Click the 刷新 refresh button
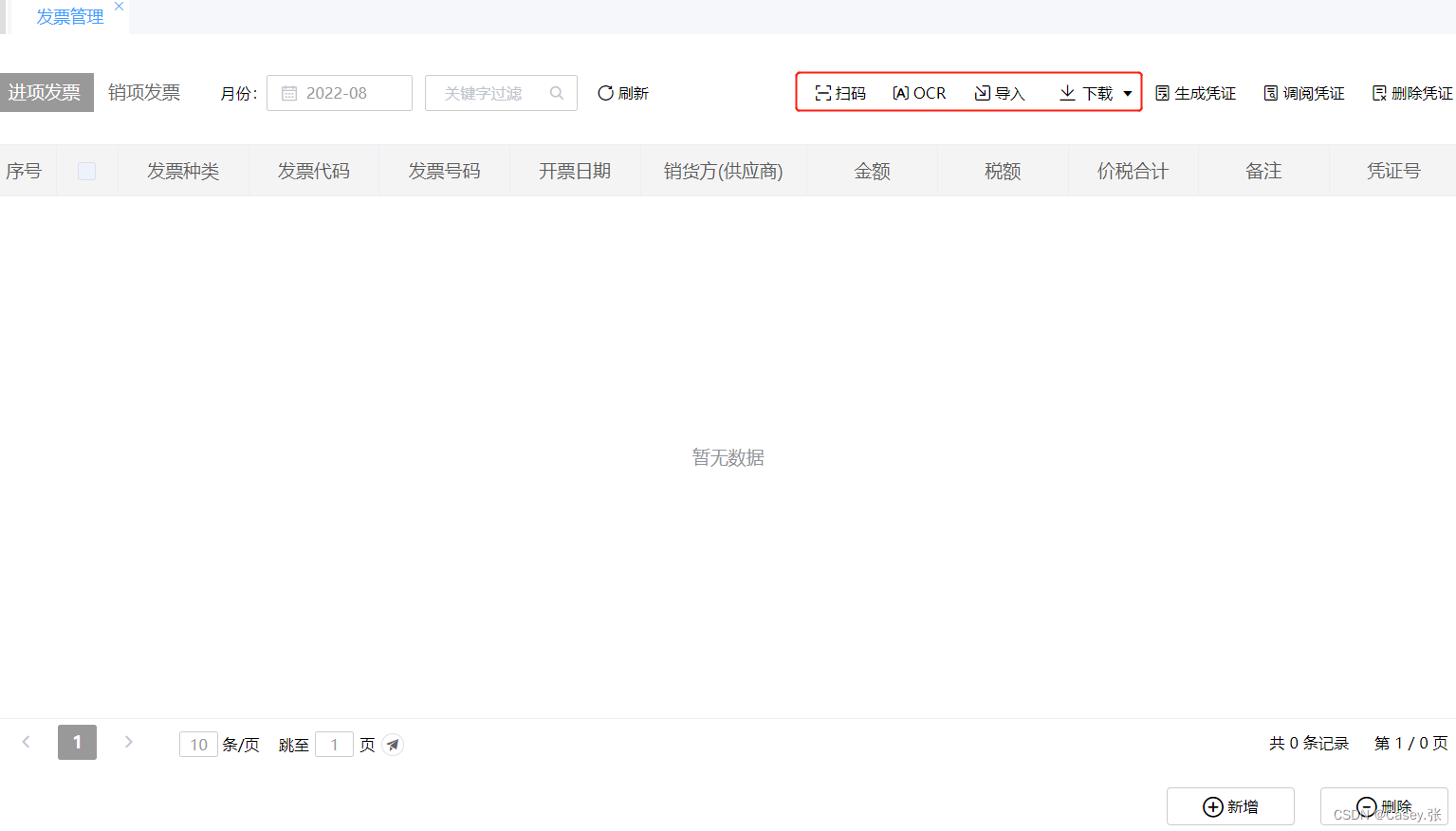This screenshot has height=831, width=1456. pos(623,93)
